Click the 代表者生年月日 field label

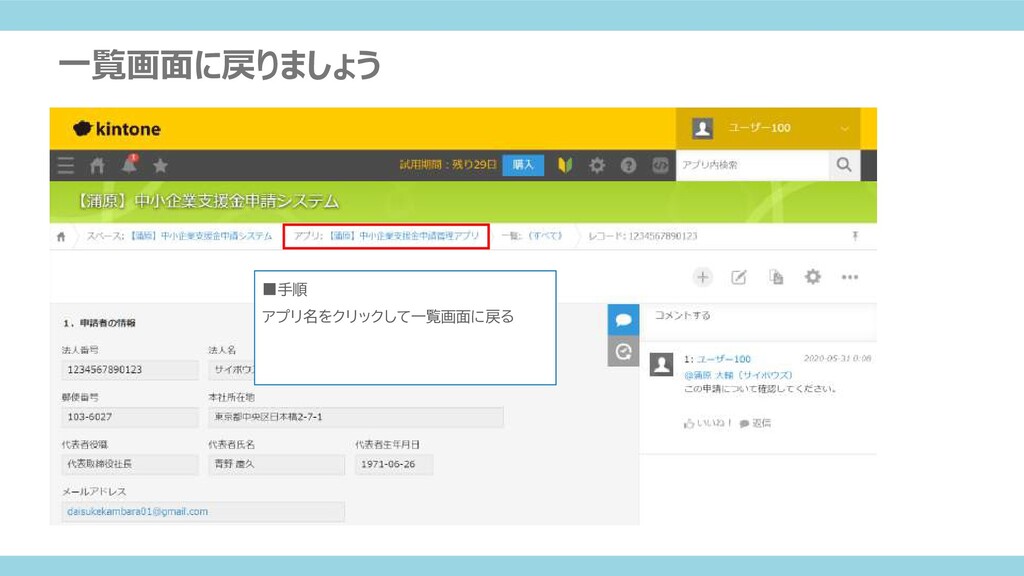(387, 445)
